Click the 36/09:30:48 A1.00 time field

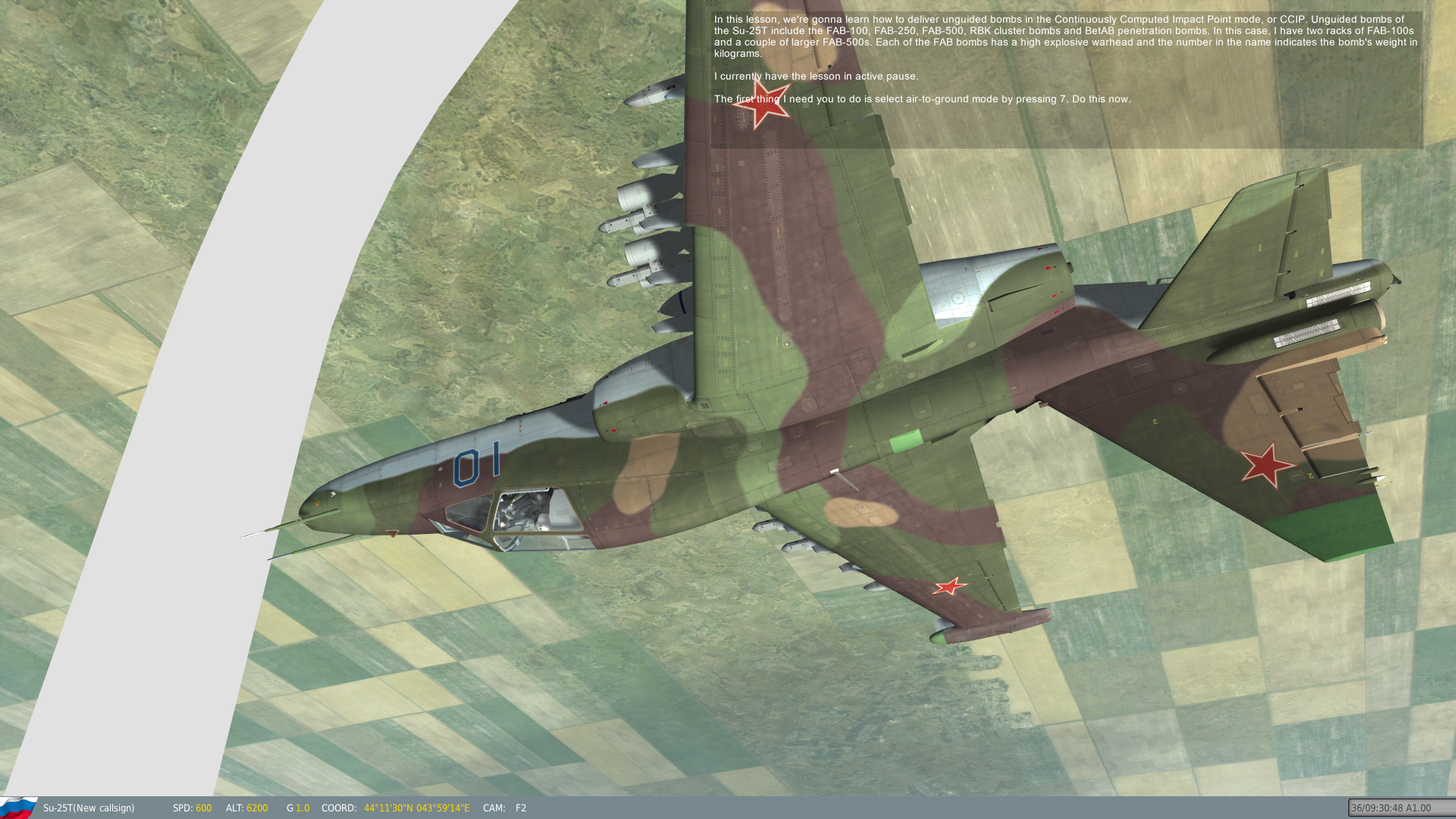(1401, 808)
